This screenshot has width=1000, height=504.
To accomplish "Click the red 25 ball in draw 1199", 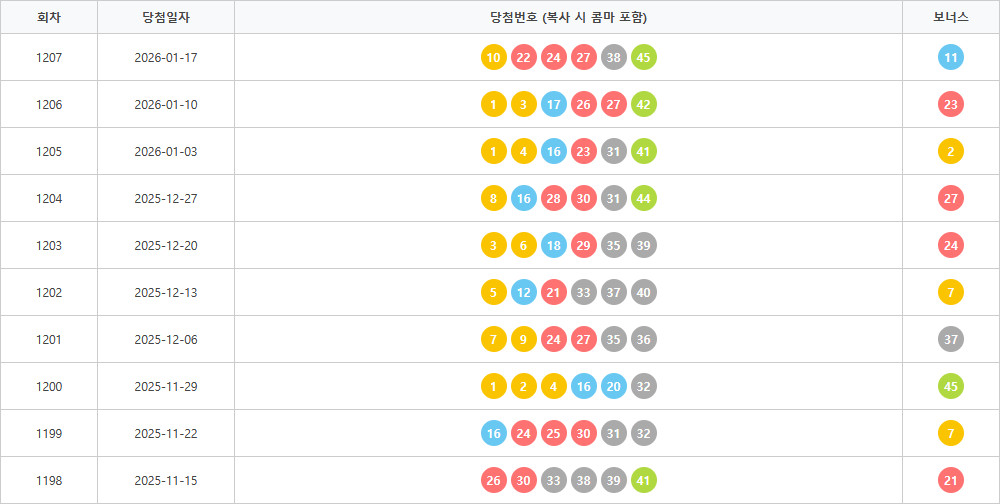I will (x=554, y=434).
